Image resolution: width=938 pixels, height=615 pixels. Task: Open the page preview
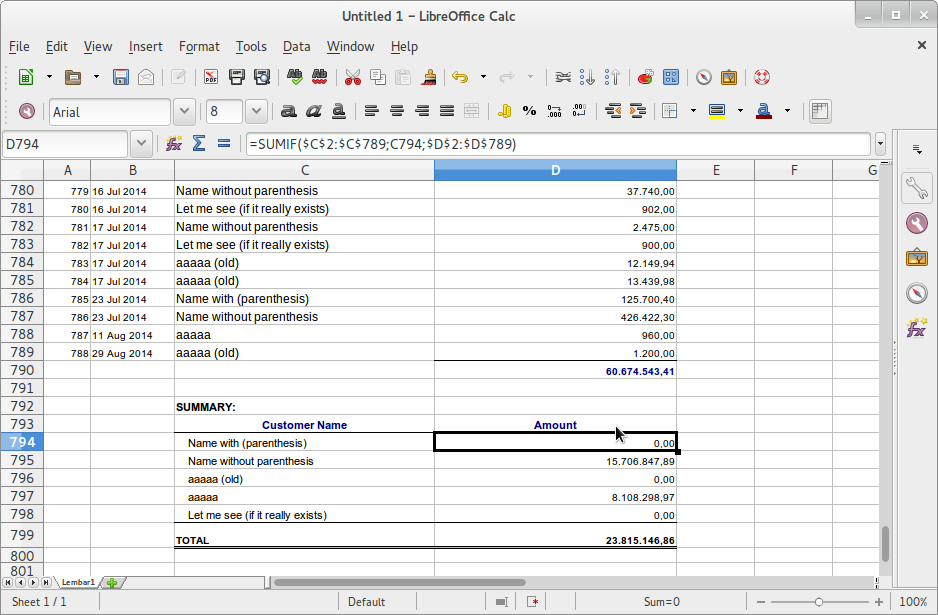(x=262, y=77)
